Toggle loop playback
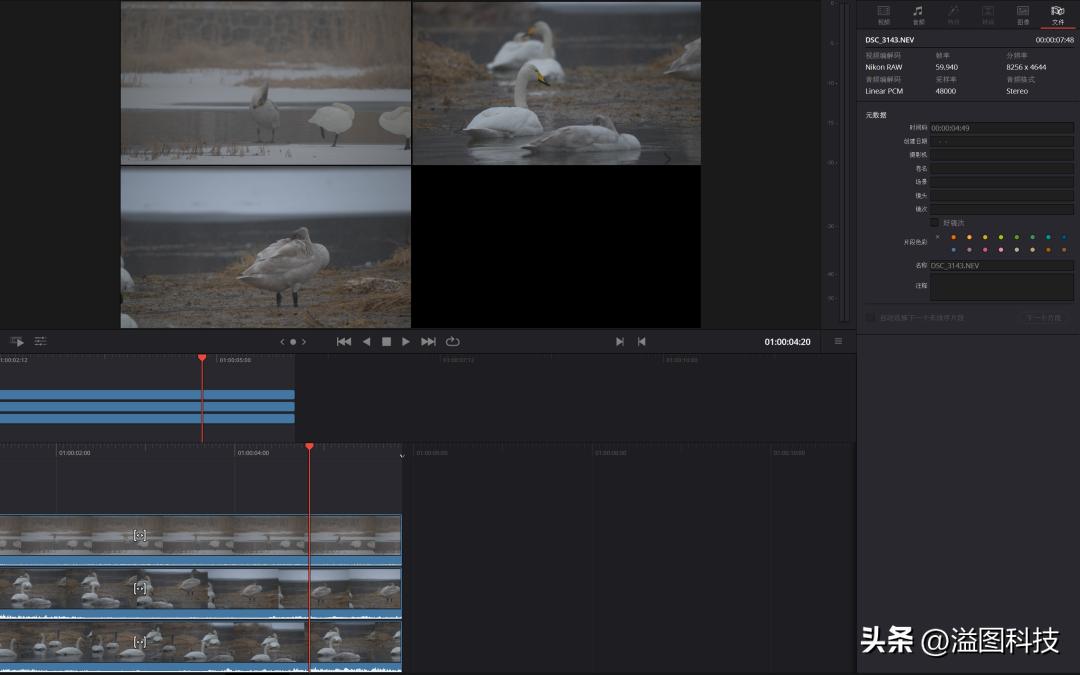 [x=453, y=342]
